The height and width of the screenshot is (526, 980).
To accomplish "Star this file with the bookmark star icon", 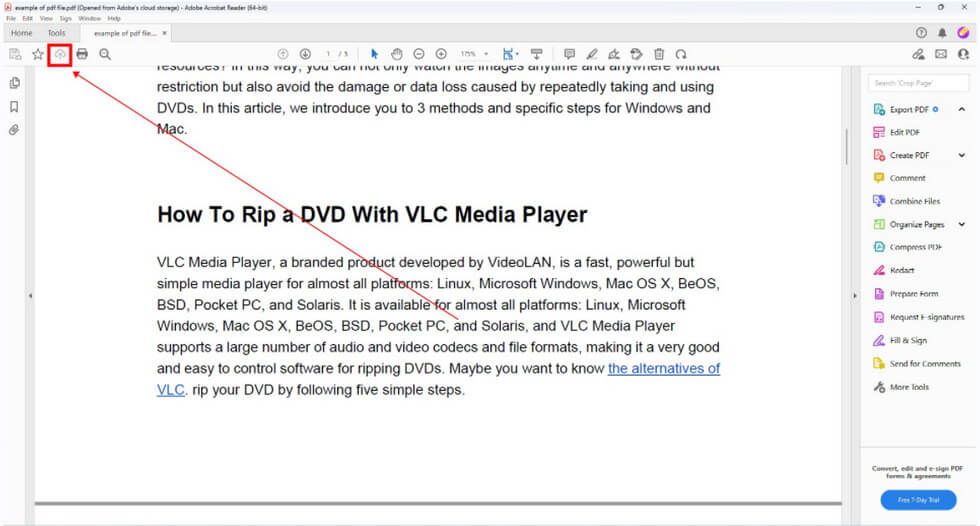I will [38, 54].
